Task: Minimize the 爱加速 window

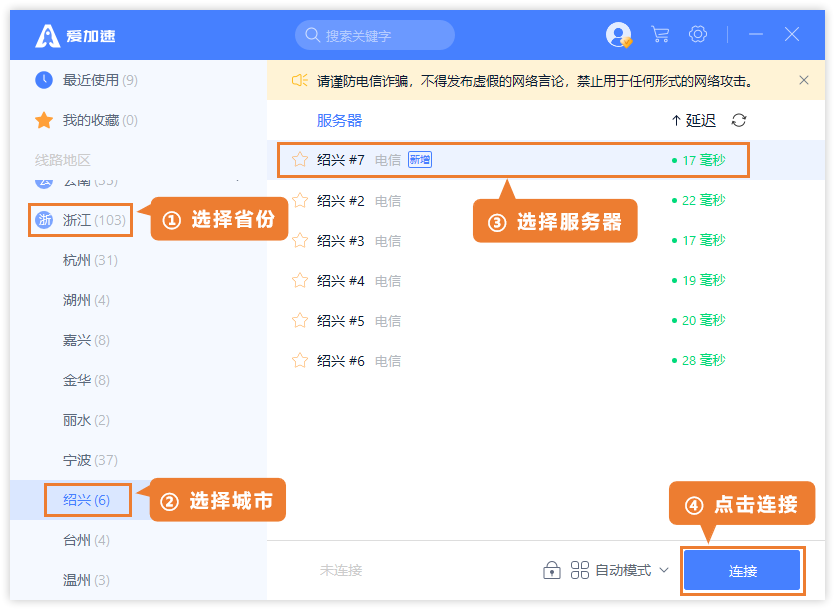Action: pyautogui.click(x=756, y=35)
